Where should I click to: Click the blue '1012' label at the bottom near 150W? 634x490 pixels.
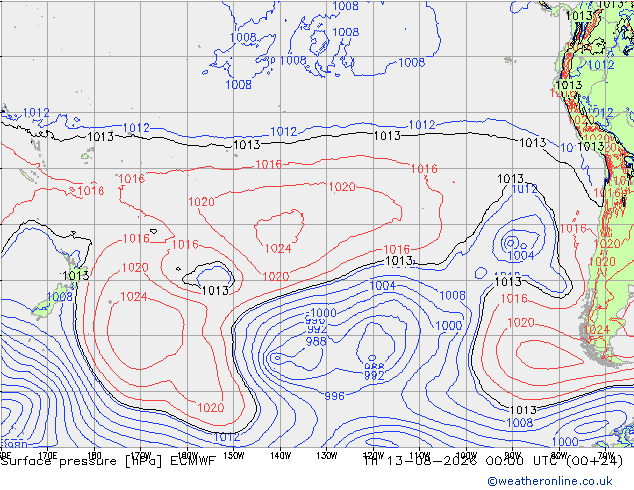227,437
